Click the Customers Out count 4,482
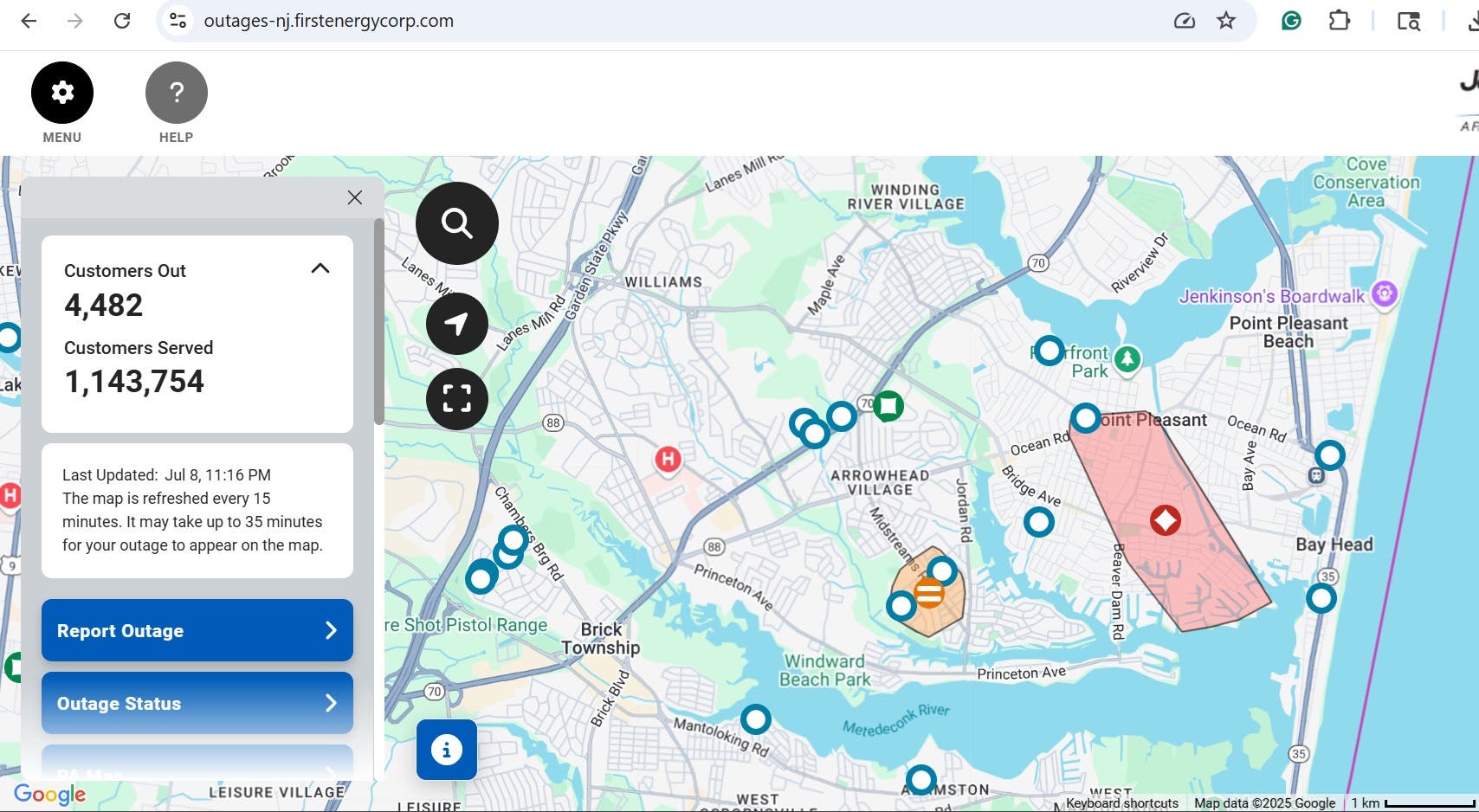 104,305
